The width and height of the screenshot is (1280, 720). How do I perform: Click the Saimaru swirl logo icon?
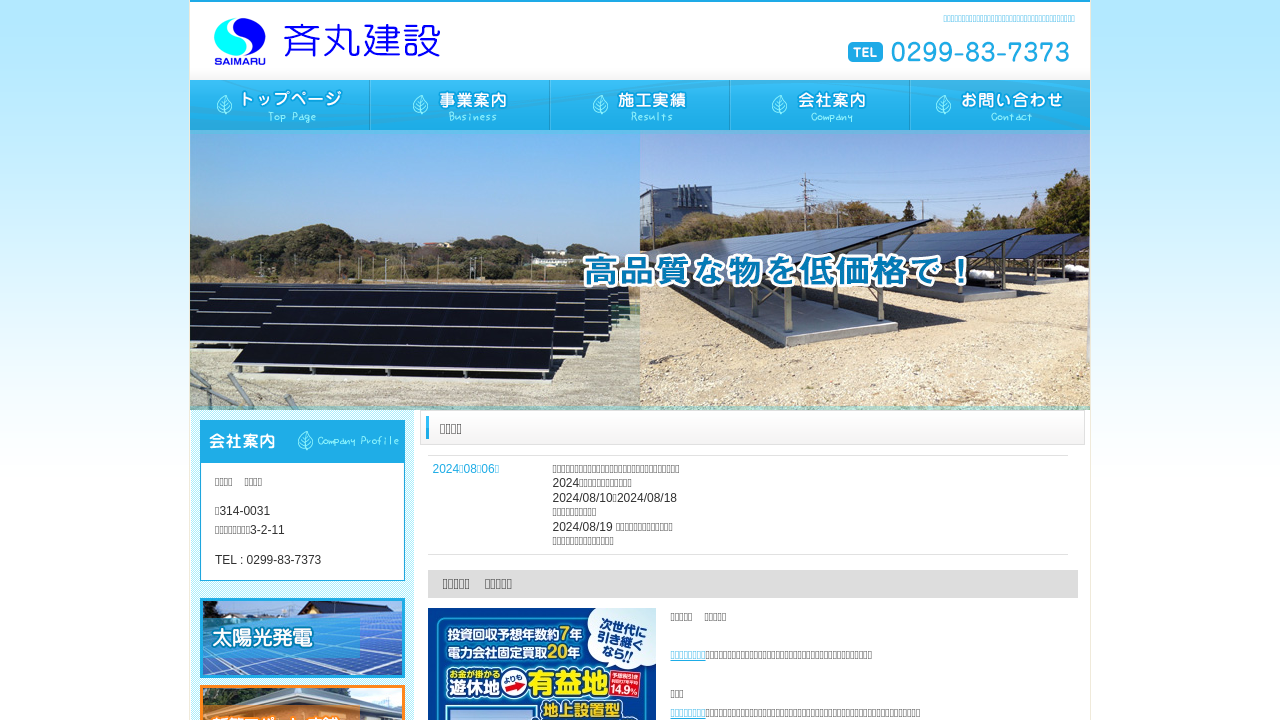(239, 39)
